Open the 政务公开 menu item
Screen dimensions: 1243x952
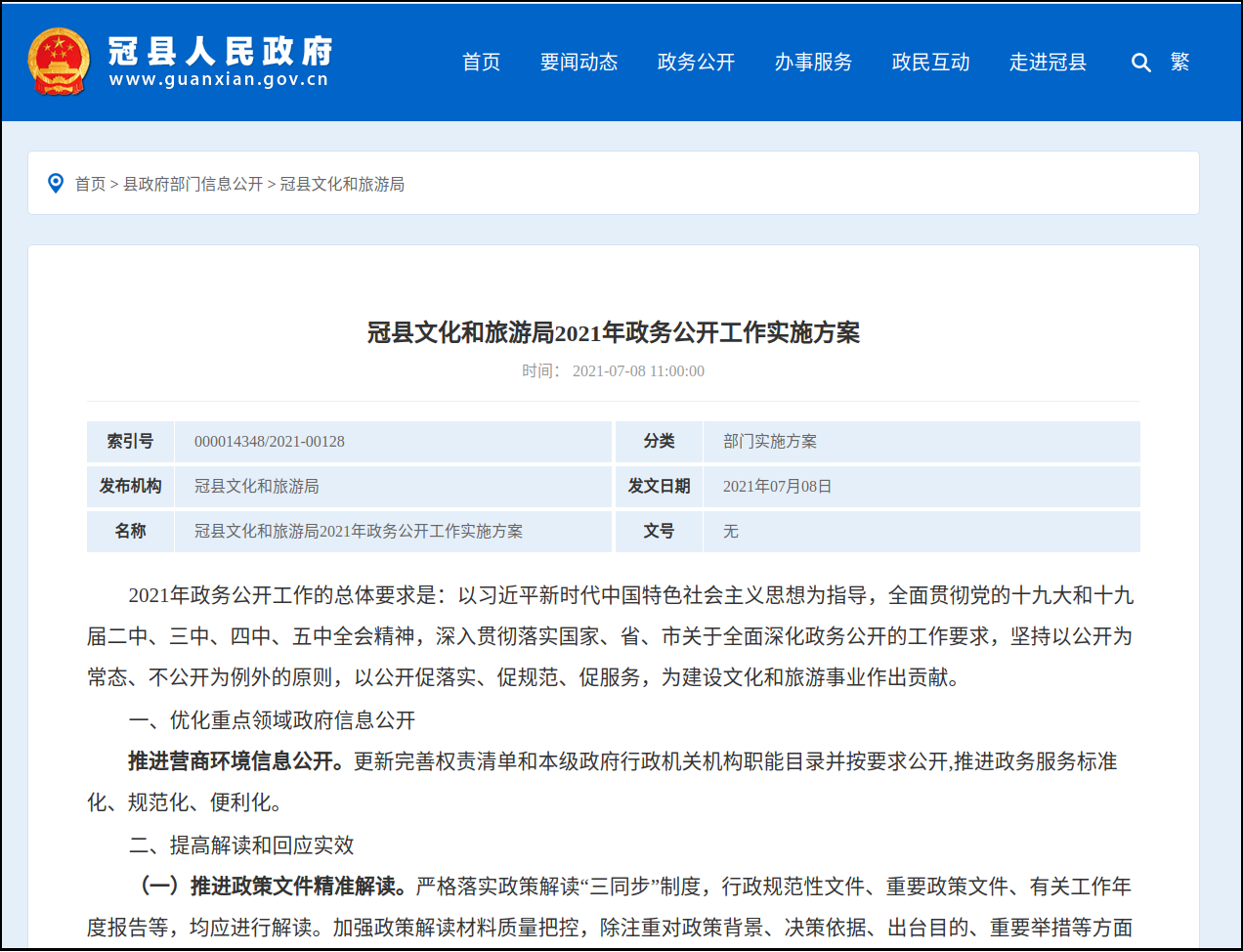click(x=696, y=62)
